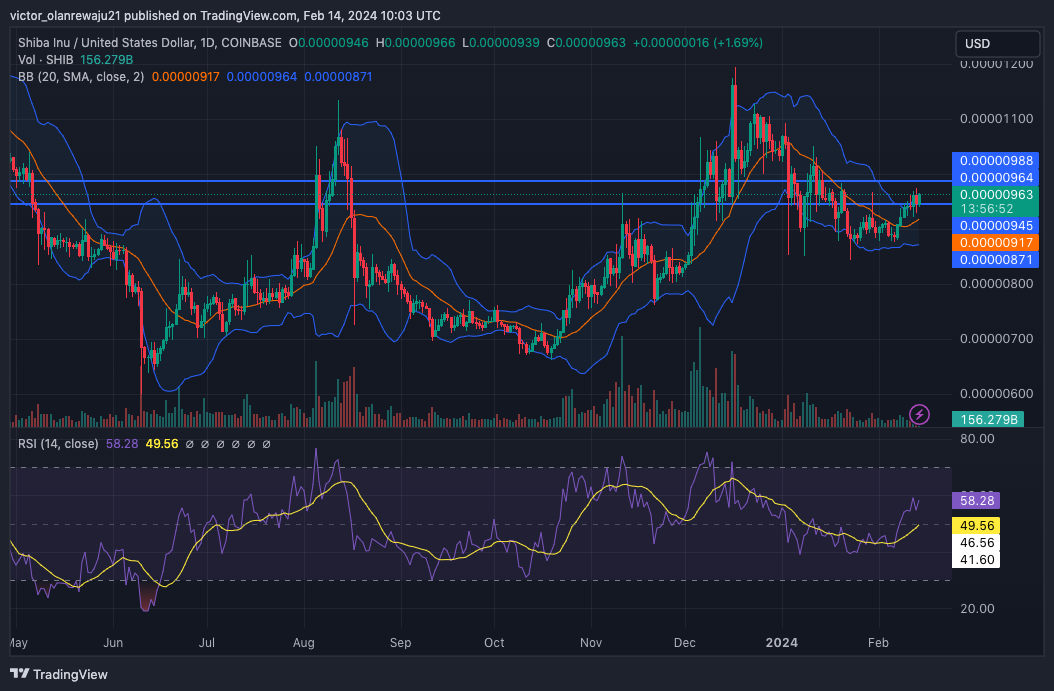Click the close price value C0.00000963
This screenshot has width=1054, height=691.
pyautogui.click(x=585, y=43)
